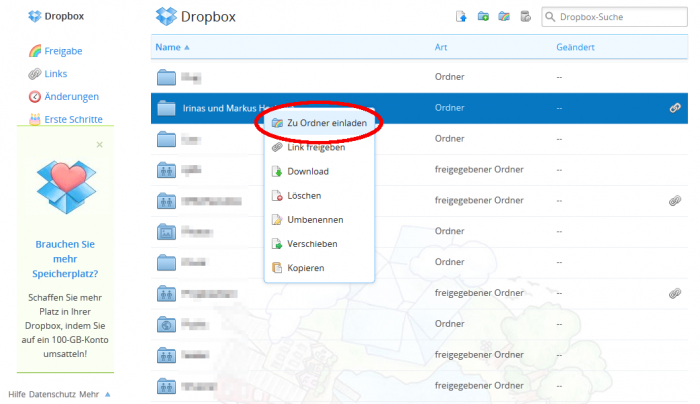
Task: Click the new folder toolbar icon
Action: (x=483, y=17)
